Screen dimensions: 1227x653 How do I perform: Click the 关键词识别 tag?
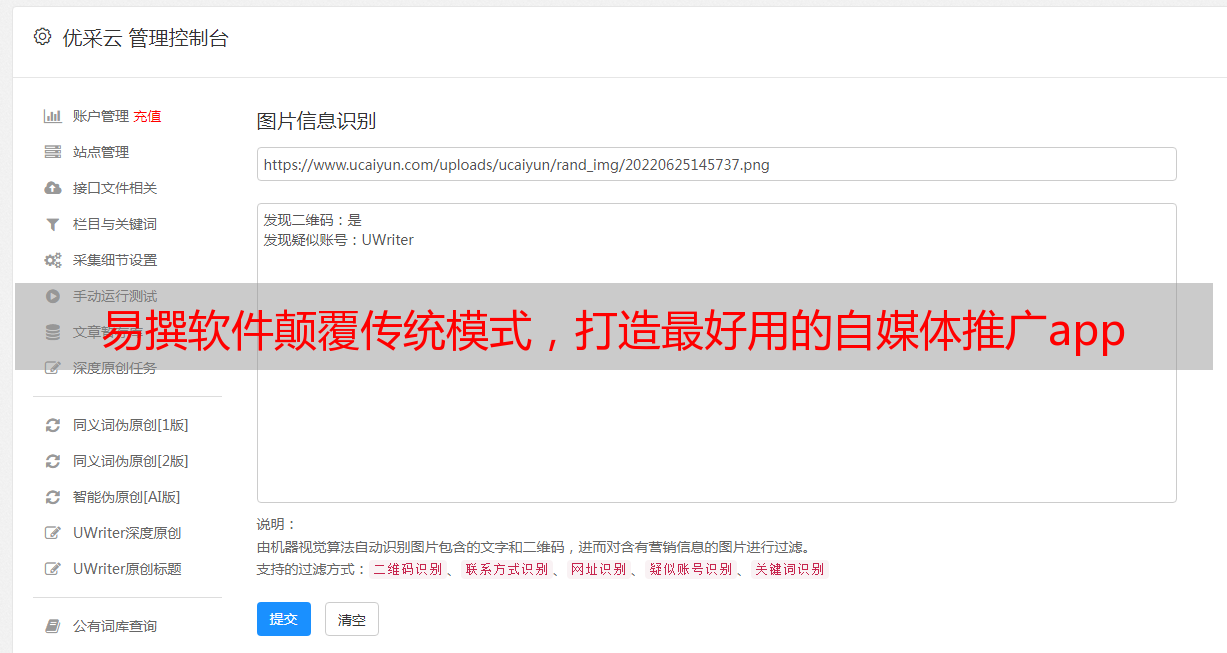[x=790, y=569]
